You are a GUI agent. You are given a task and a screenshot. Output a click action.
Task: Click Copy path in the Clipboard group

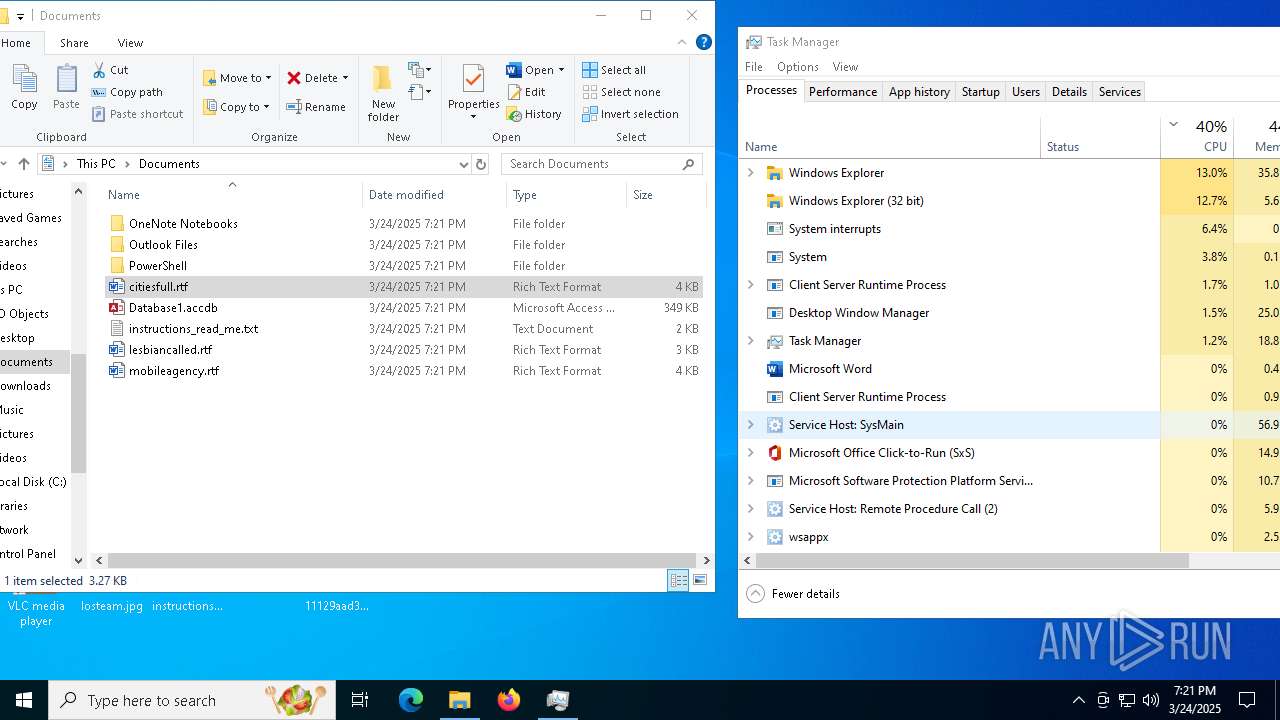coord(127,92)
